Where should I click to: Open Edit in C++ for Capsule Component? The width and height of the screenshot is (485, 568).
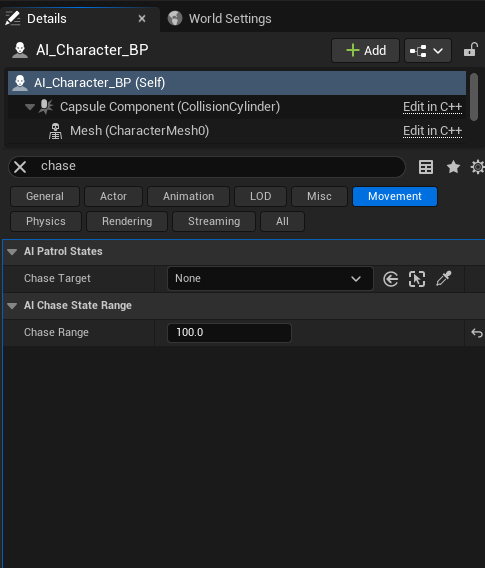(x=432, y=107)
